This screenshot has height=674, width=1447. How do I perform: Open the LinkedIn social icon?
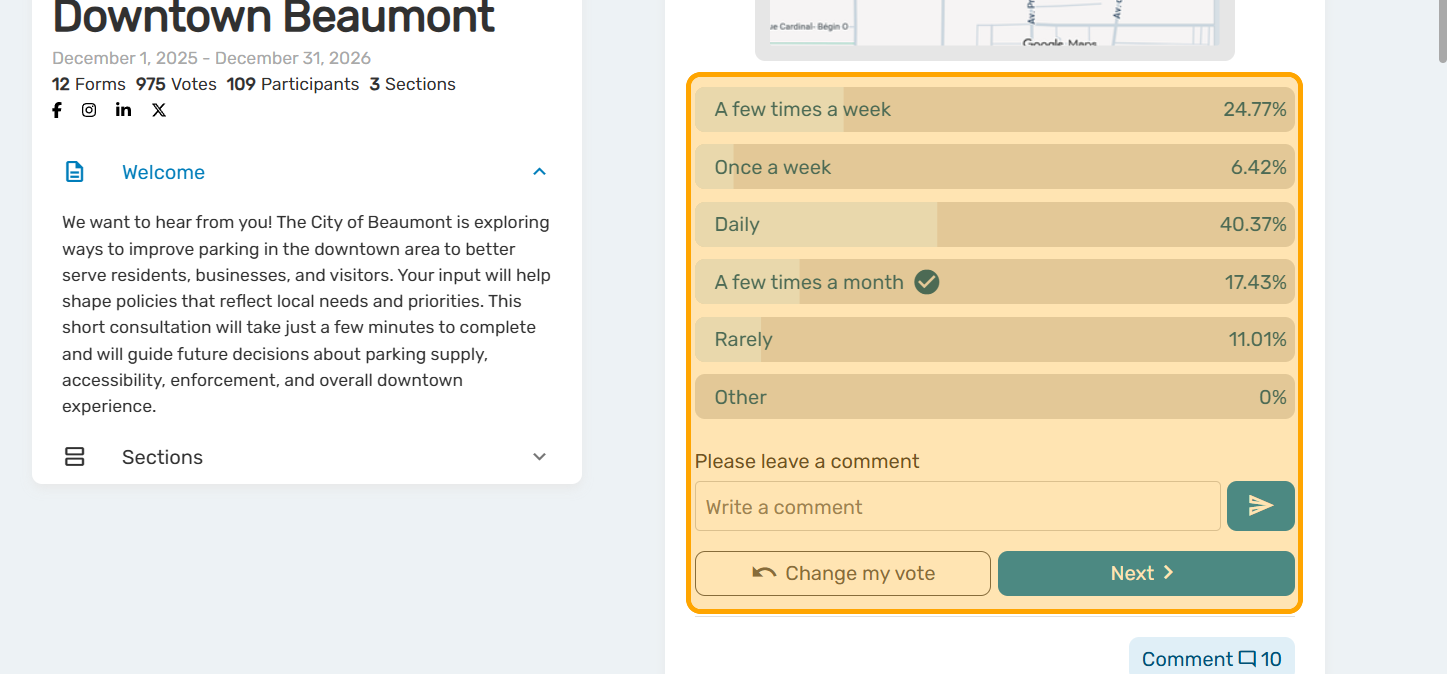pos(123,110)
